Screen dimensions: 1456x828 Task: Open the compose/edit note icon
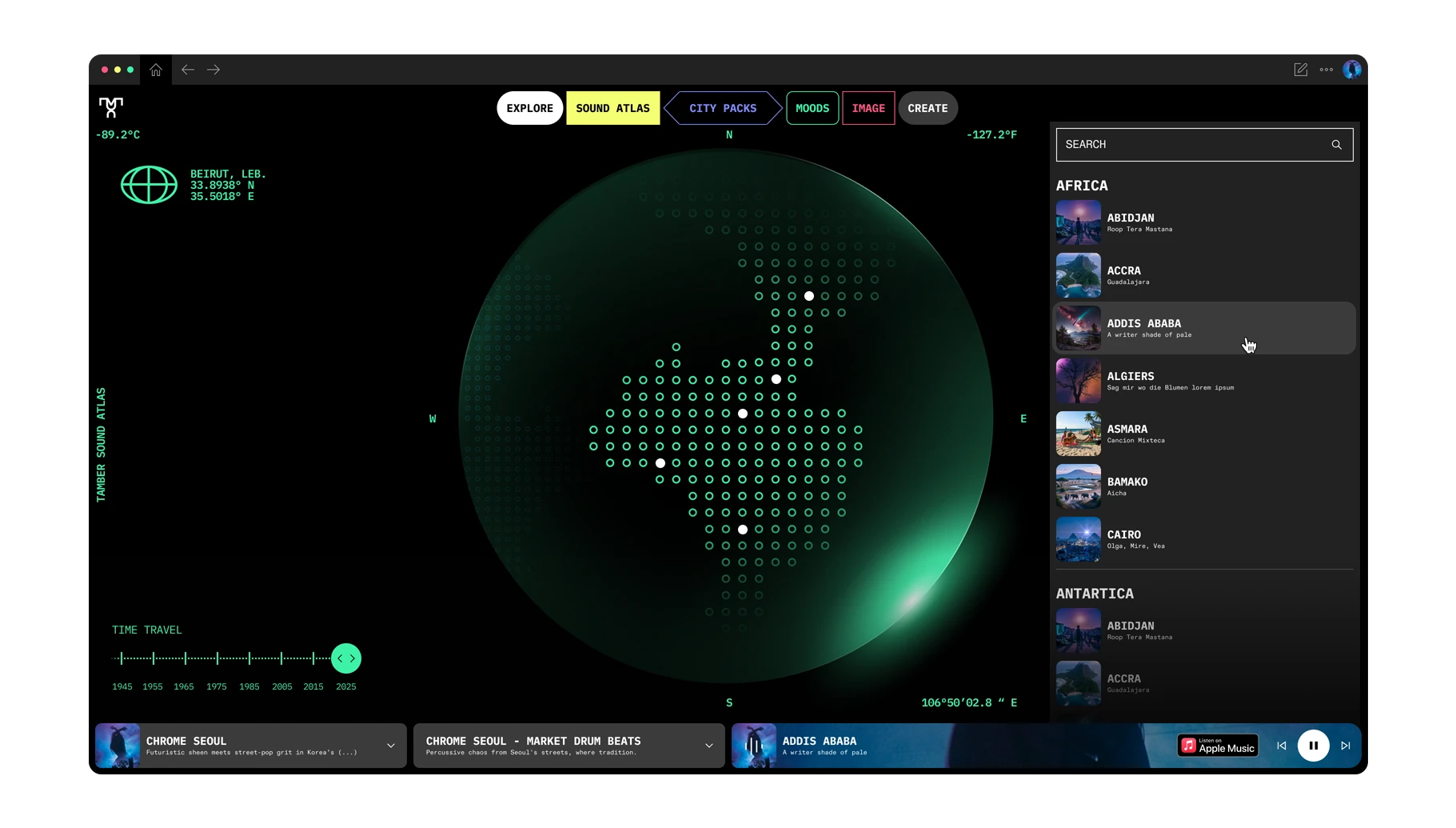coord(1301,70)
